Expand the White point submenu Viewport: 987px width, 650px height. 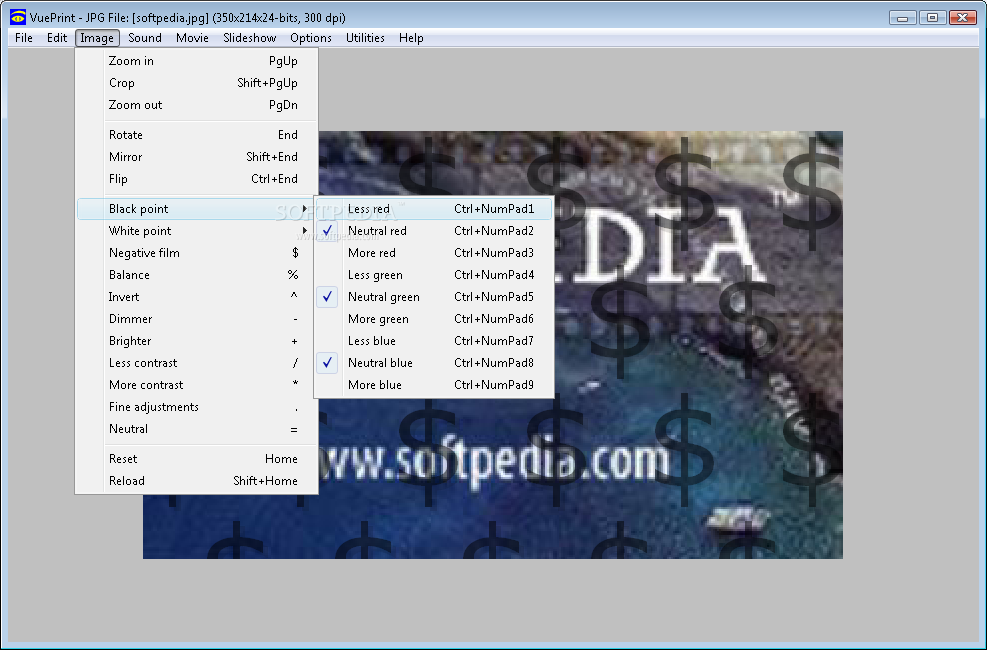coord(196,231)
